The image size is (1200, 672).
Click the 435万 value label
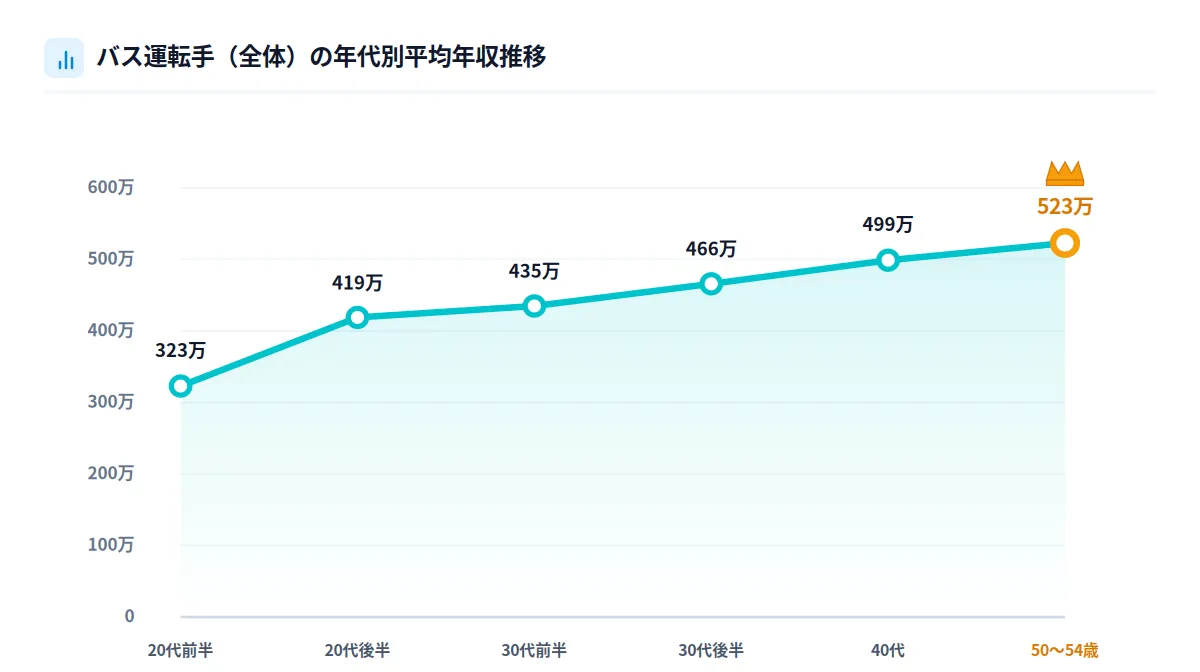coord(534,271)
